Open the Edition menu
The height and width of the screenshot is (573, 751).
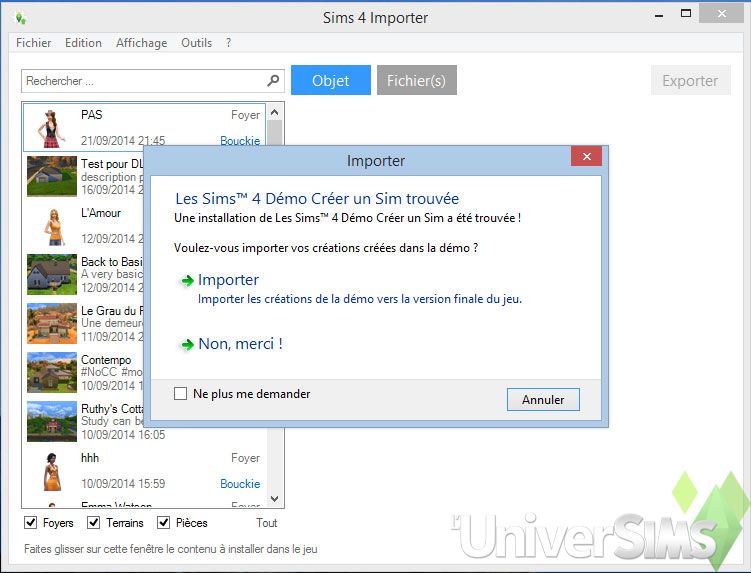[83, 43]
